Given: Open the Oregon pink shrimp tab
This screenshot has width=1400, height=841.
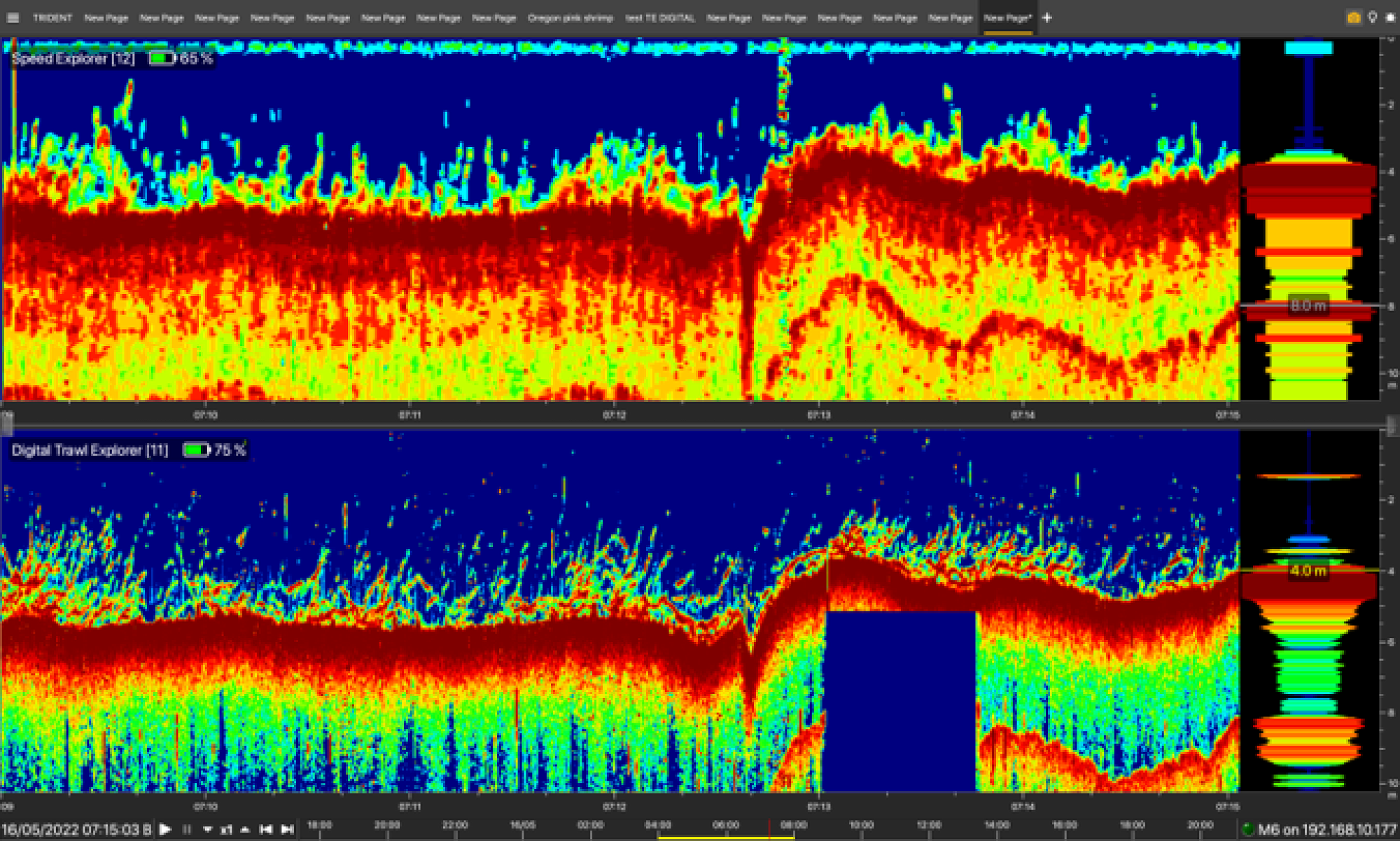Looking at the screenshot, I should click(570, 18).
